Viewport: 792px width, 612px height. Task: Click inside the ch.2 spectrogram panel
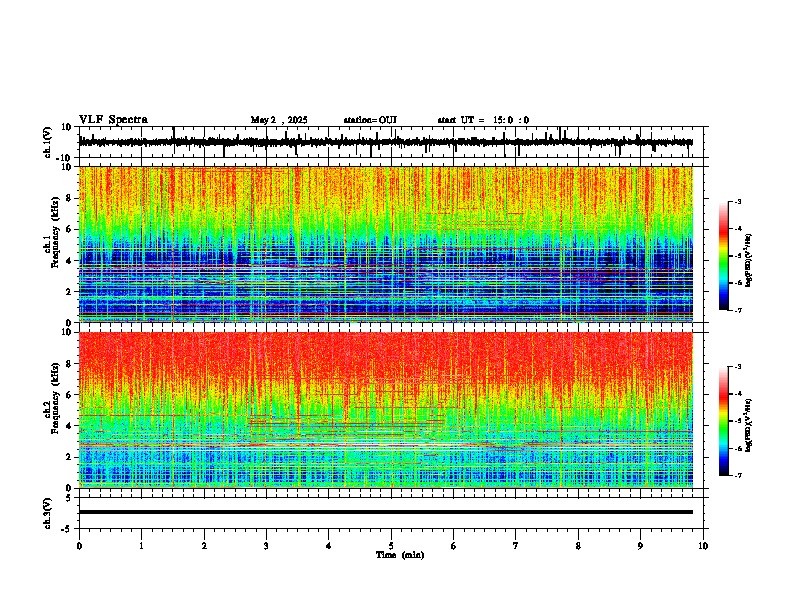(x=385, y=410)
